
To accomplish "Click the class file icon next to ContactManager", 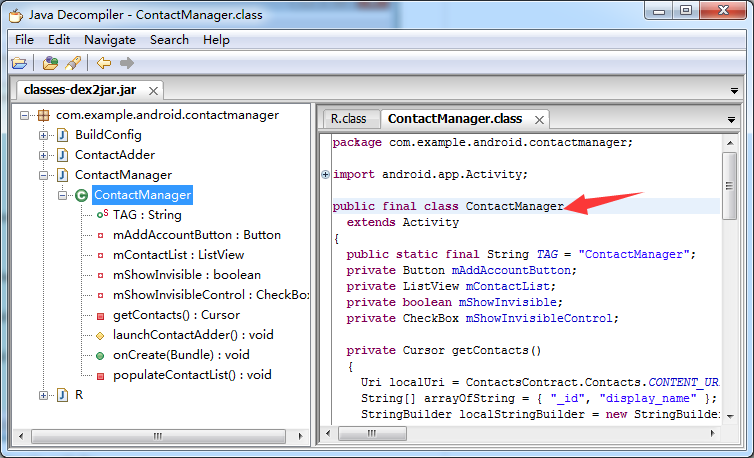I will (62, 175).
